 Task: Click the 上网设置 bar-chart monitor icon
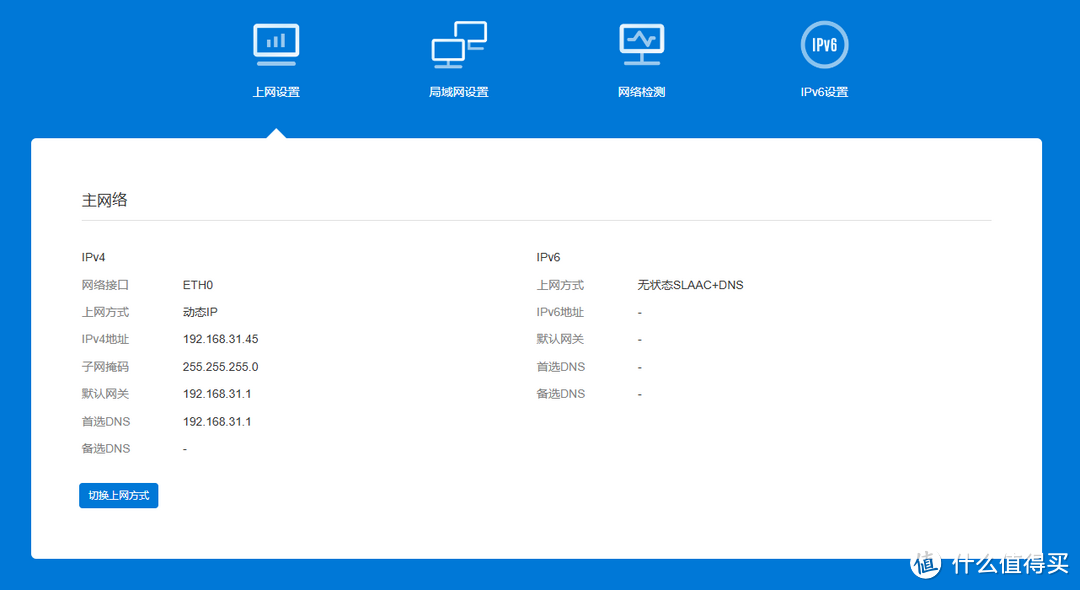point(276,44)
